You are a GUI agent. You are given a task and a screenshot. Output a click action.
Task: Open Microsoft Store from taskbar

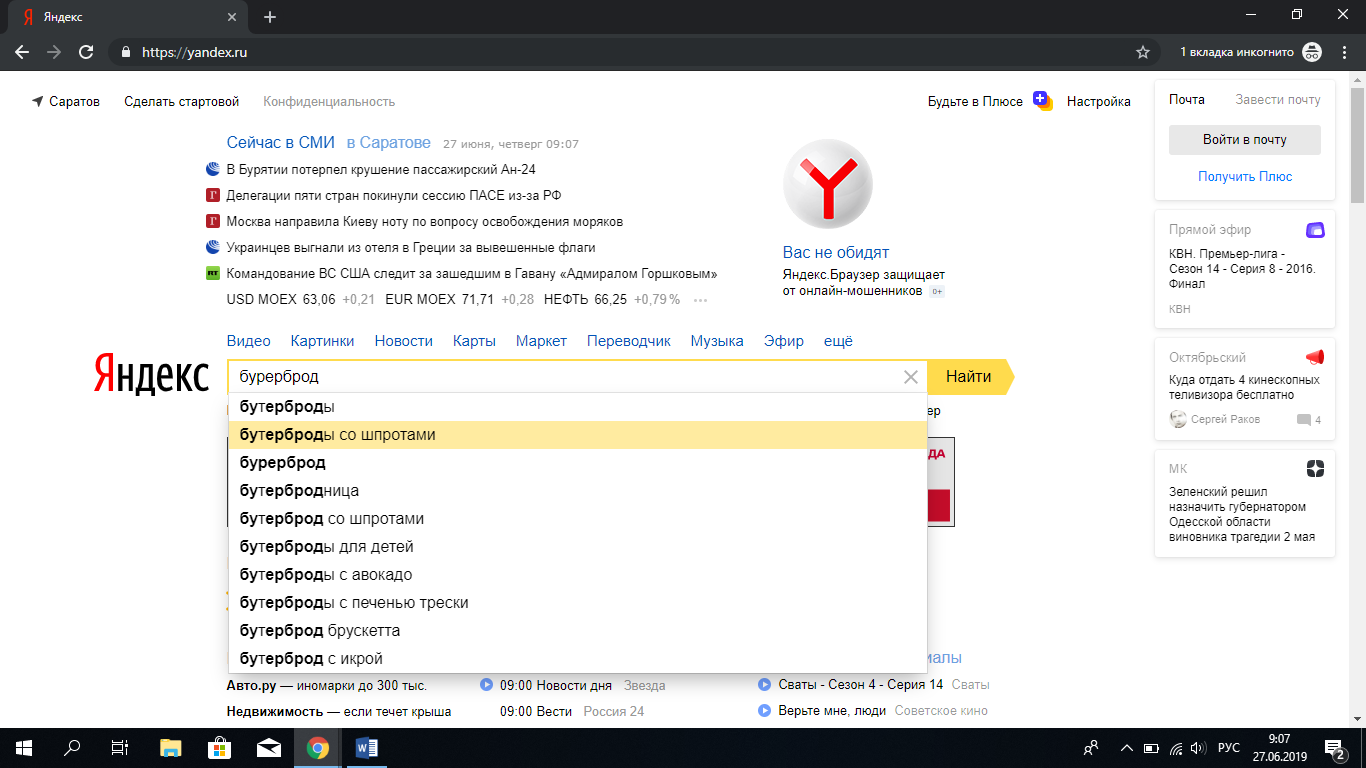click(219, 747)
